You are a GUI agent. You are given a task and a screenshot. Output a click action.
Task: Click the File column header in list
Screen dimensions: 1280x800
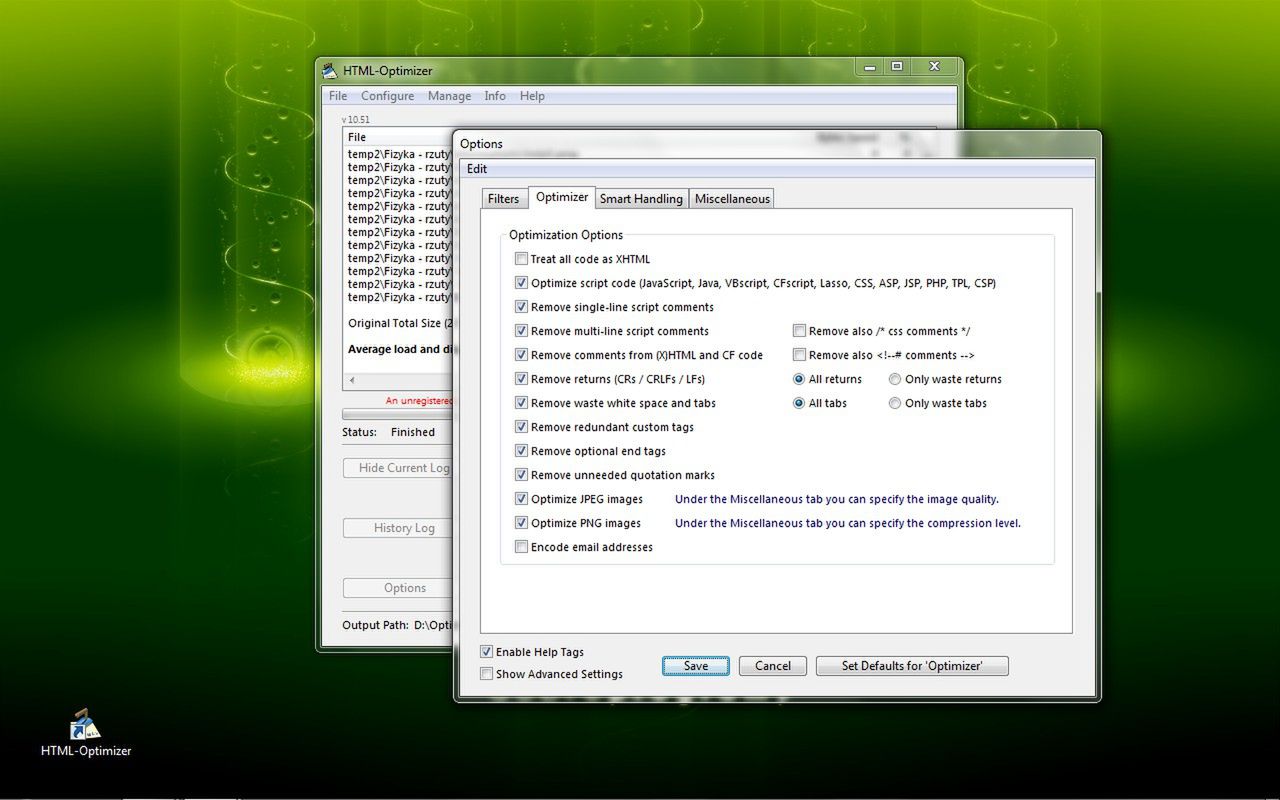pos(398,137)
